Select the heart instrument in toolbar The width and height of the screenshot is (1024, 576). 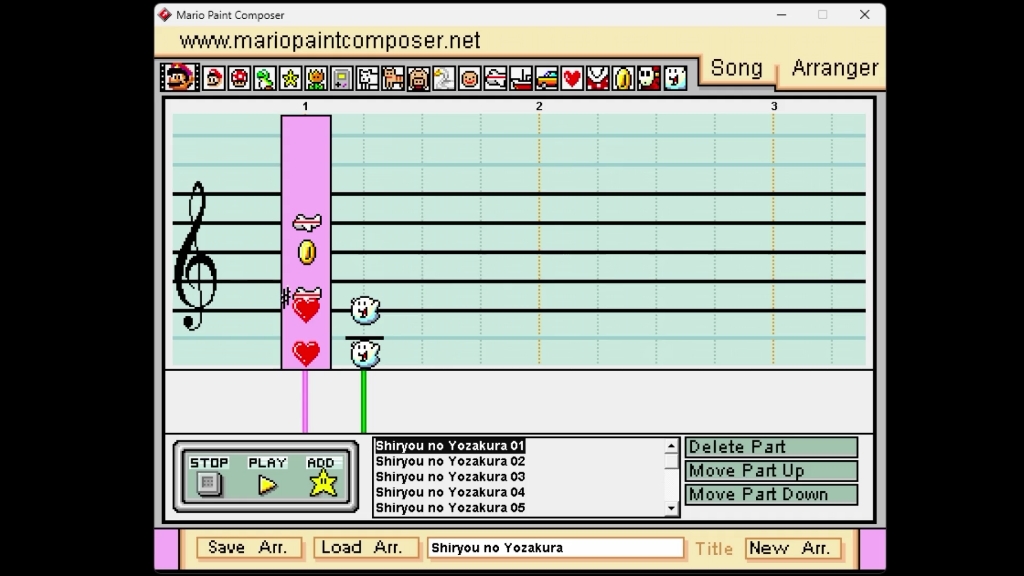click(x=572, y=78)
